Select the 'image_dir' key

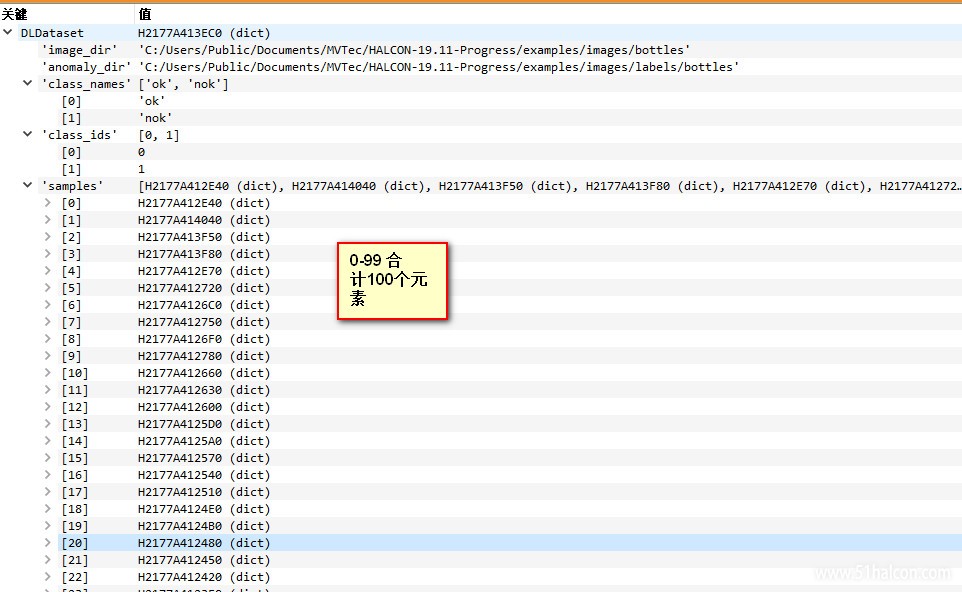pyautogui.click(x=79, y=50)
